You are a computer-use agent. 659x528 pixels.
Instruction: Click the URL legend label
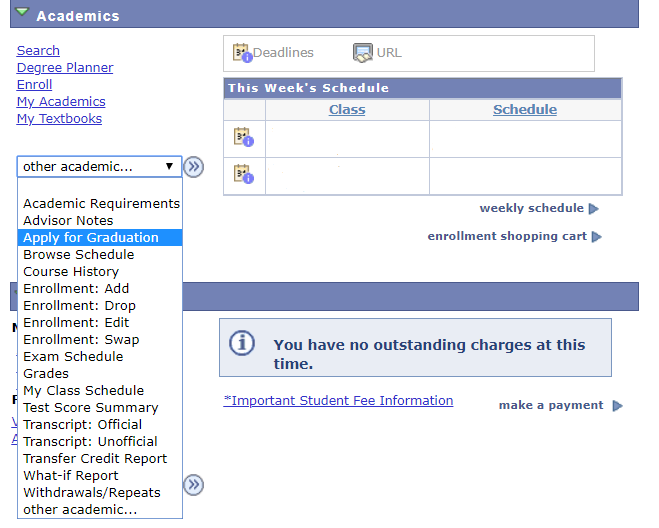click(x=389, y=53)
